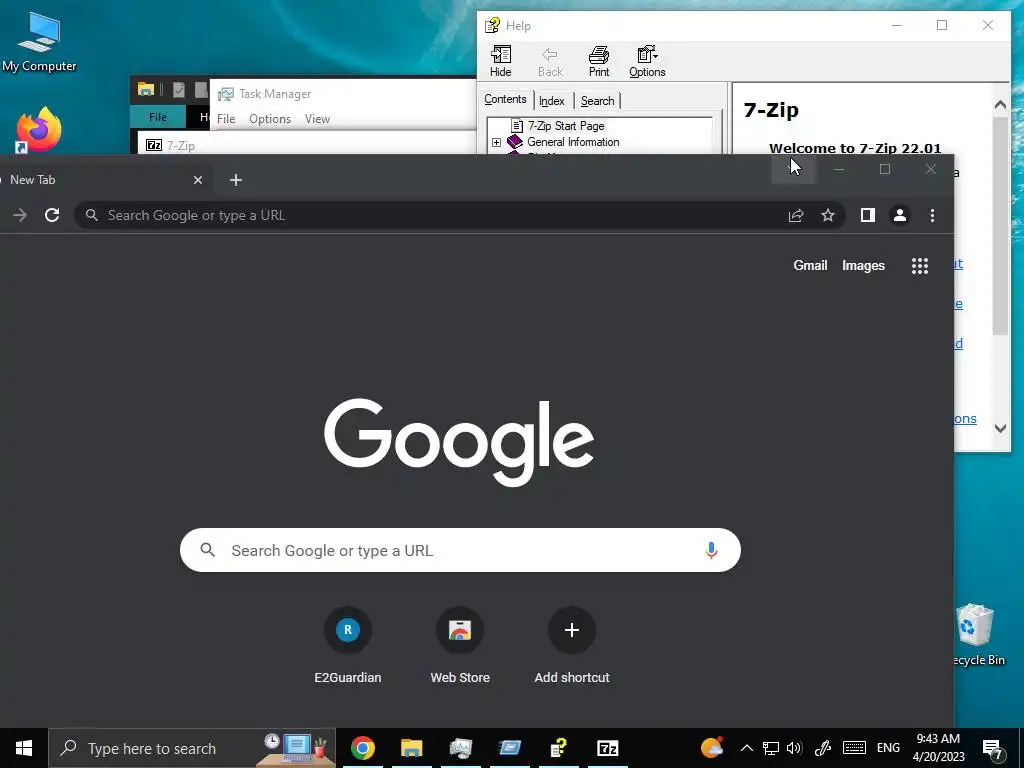Open the Chrome profile menu
This screenshot has width=1024, height=768.
point(899,215)
